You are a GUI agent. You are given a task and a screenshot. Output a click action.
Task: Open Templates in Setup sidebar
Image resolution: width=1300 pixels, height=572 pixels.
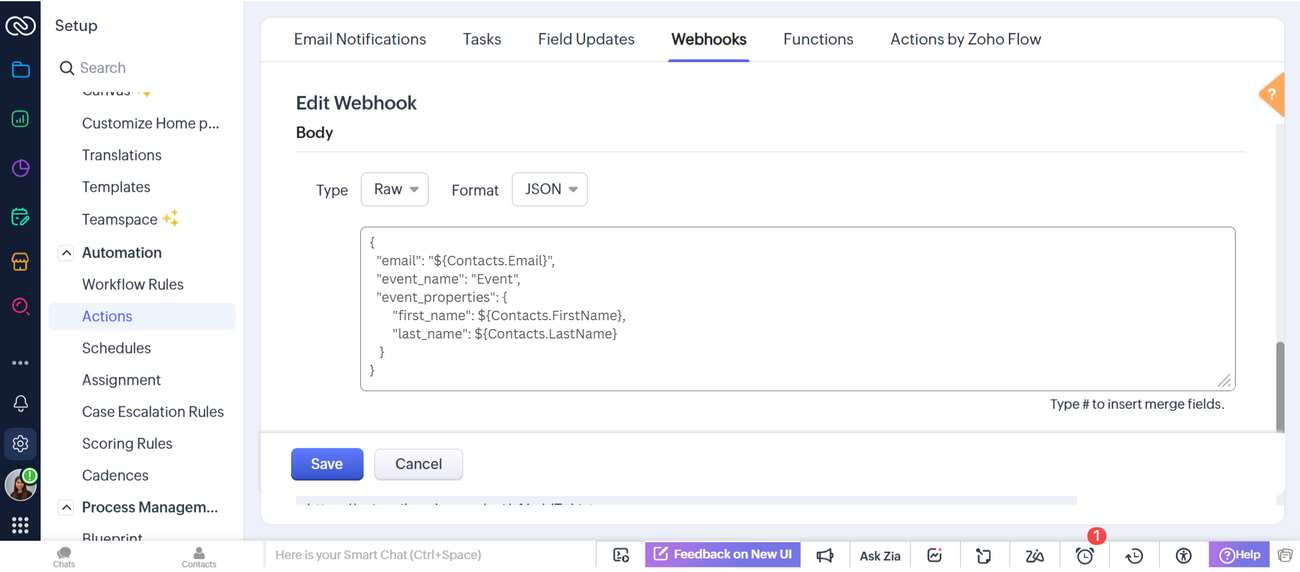click(116, 187)
